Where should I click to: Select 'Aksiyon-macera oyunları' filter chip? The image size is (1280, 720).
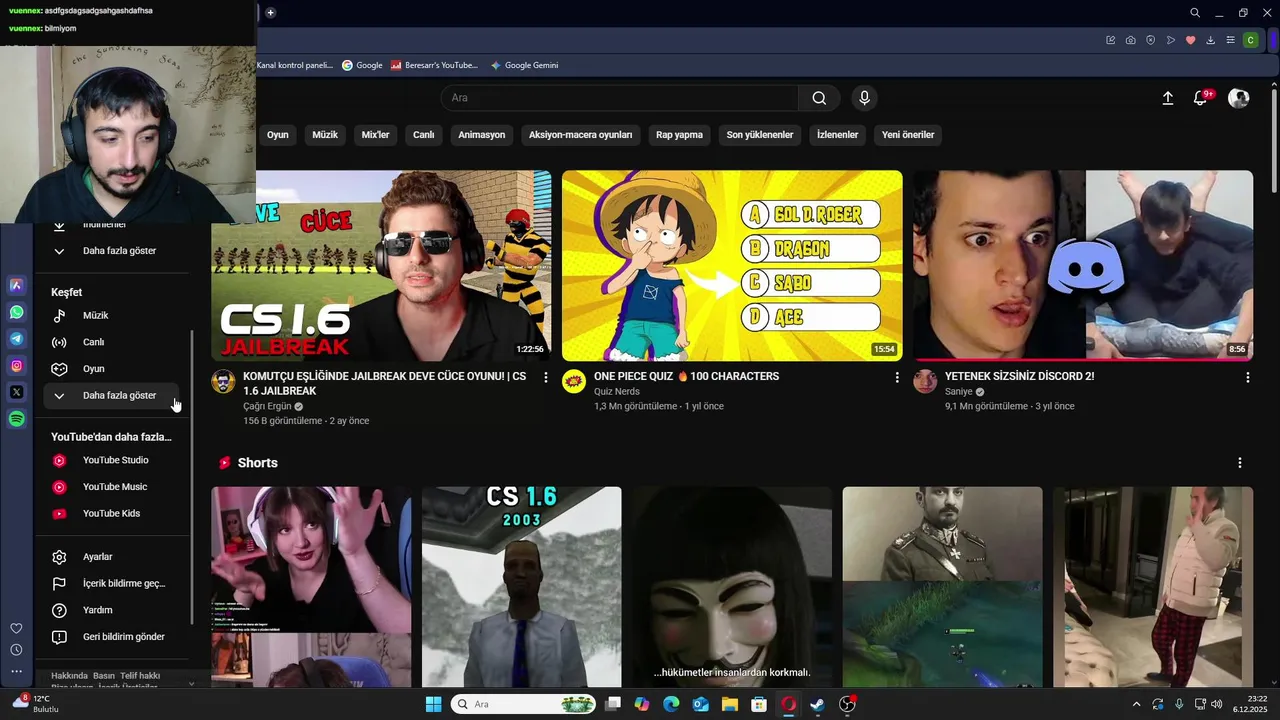(x=581, y=135)
